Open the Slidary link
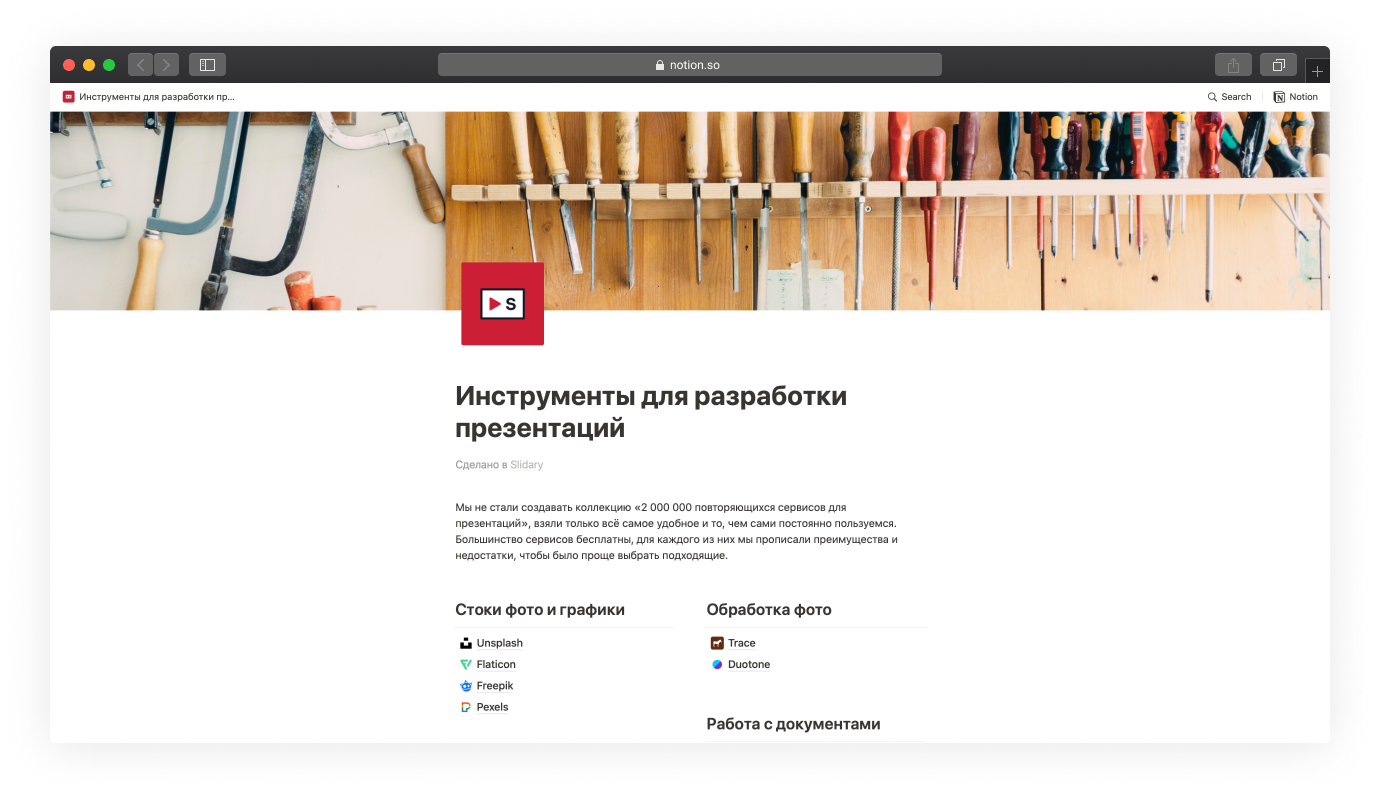This screenshot has width=1380, height=797. coord(526,465)
